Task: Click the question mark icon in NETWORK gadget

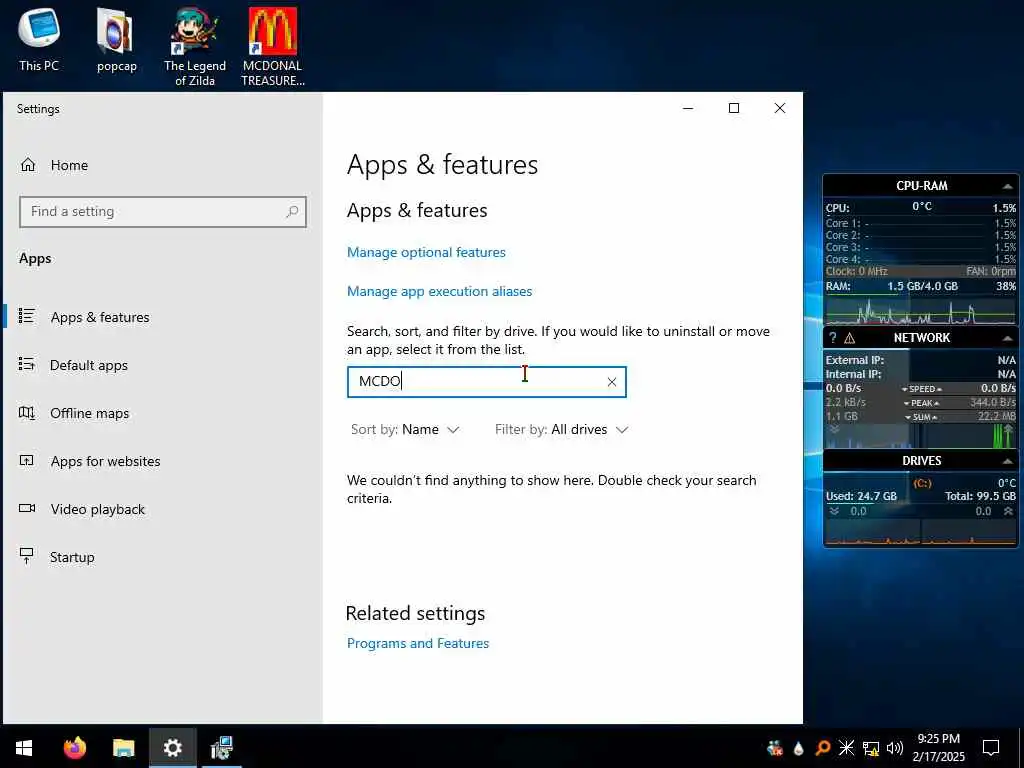Action: click(x=833, y=338)
